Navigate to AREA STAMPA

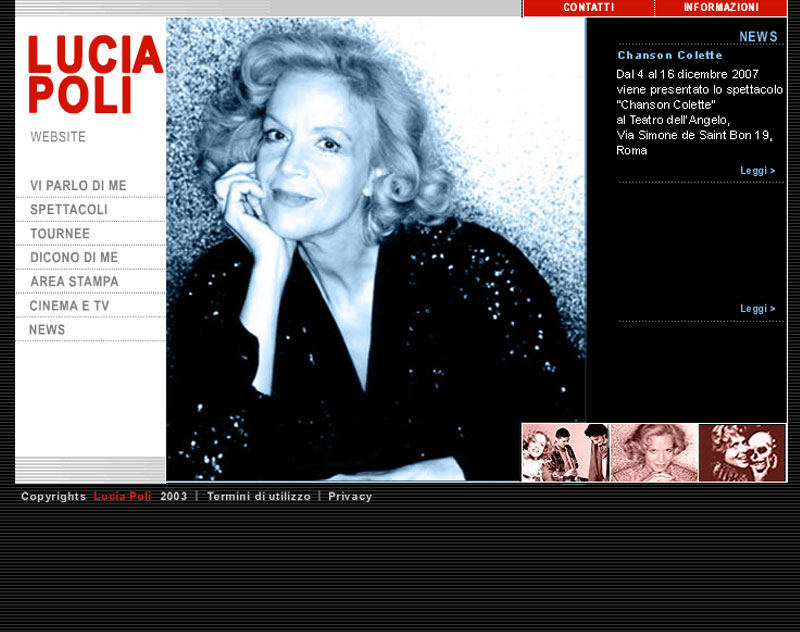coord(74,282)
